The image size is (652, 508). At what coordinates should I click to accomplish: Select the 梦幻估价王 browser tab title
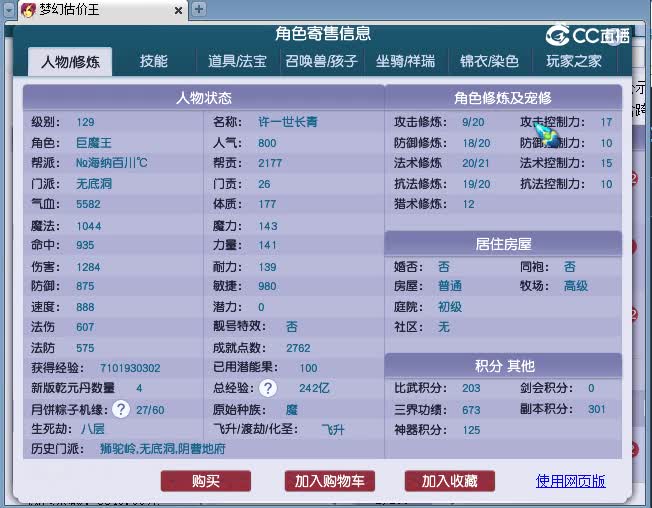coord(69,10)
